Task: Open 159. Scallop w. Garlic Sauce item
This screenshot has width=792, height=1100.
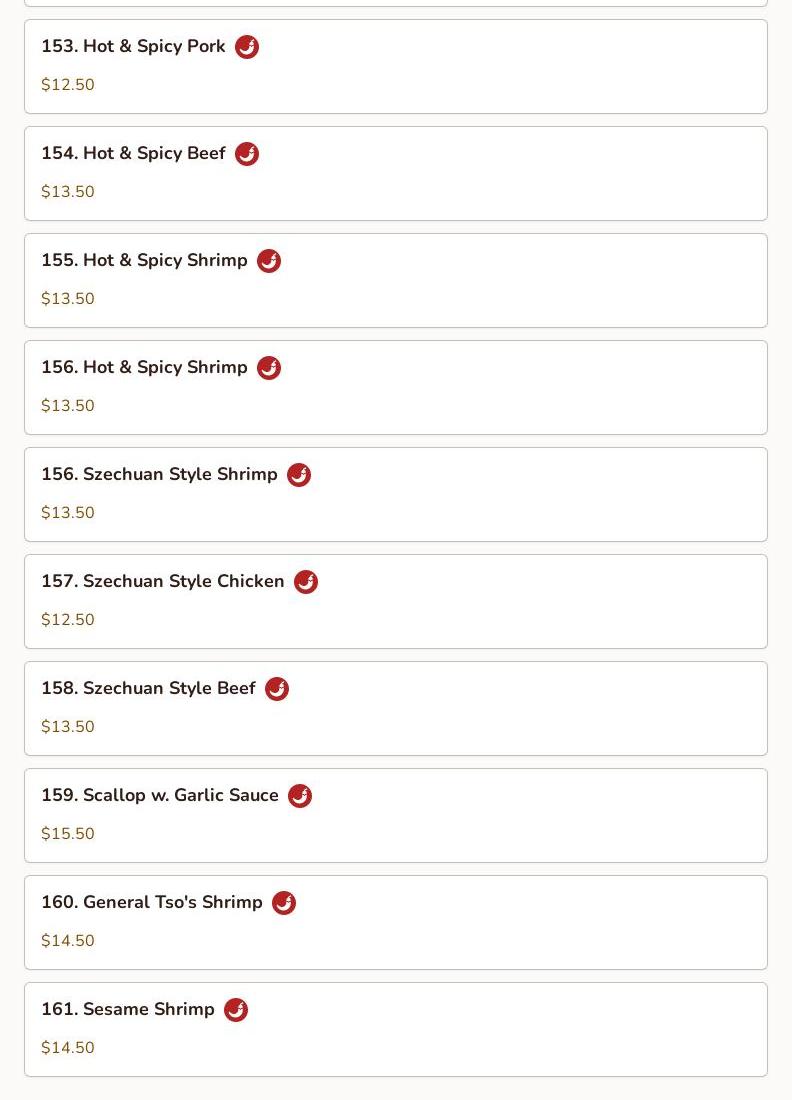Action: [x=396, y=816]
